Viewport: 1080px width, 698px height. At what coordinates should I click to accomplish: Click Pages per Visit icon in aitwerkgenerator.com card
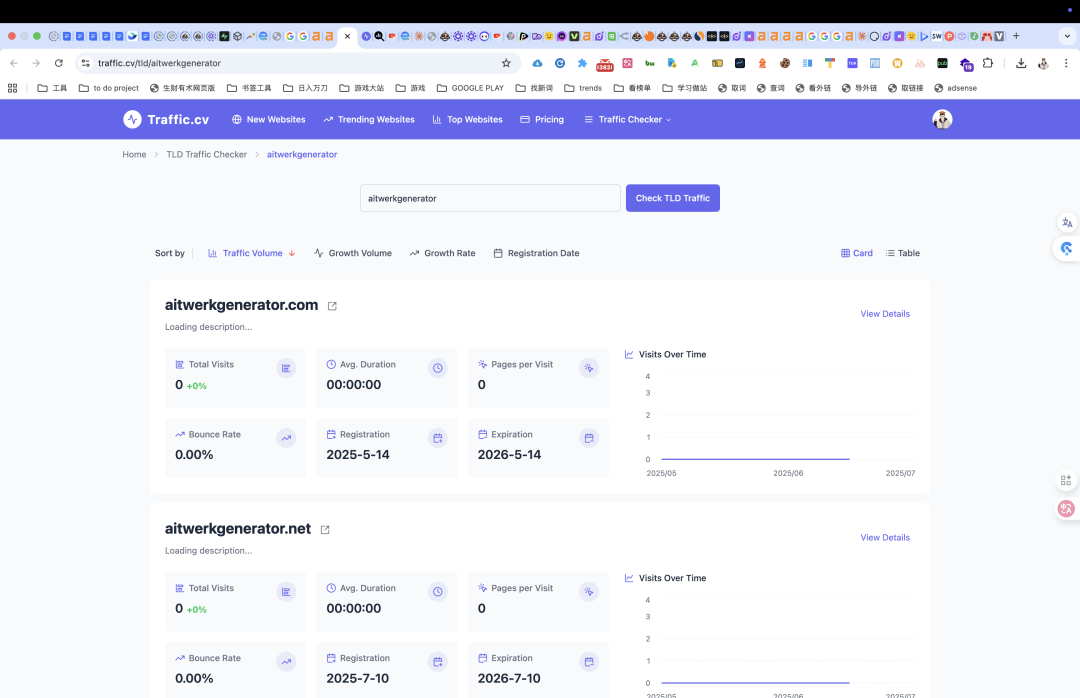coord(589,368)
